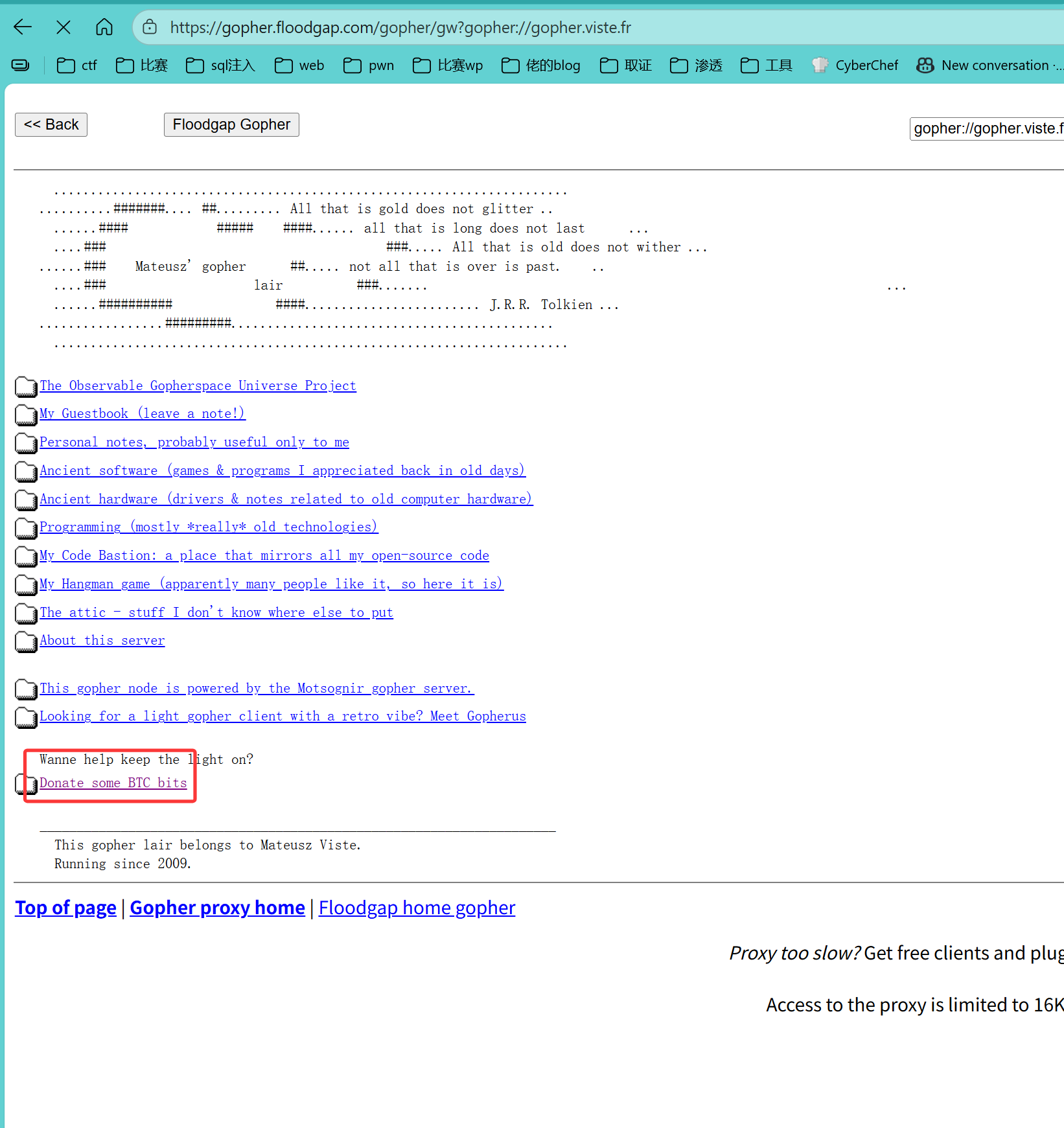Image resolution: width=1064 pixels, height=1128 pixels.
Task: Click folder icon beside Observable Gopherspace Universe Project
Action: 26,387
